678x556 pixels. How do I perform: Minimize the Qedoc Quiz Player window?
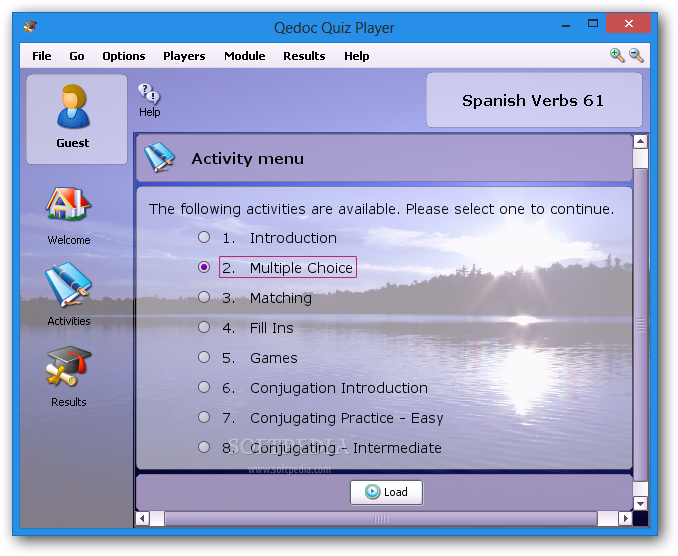click(566, 24)
